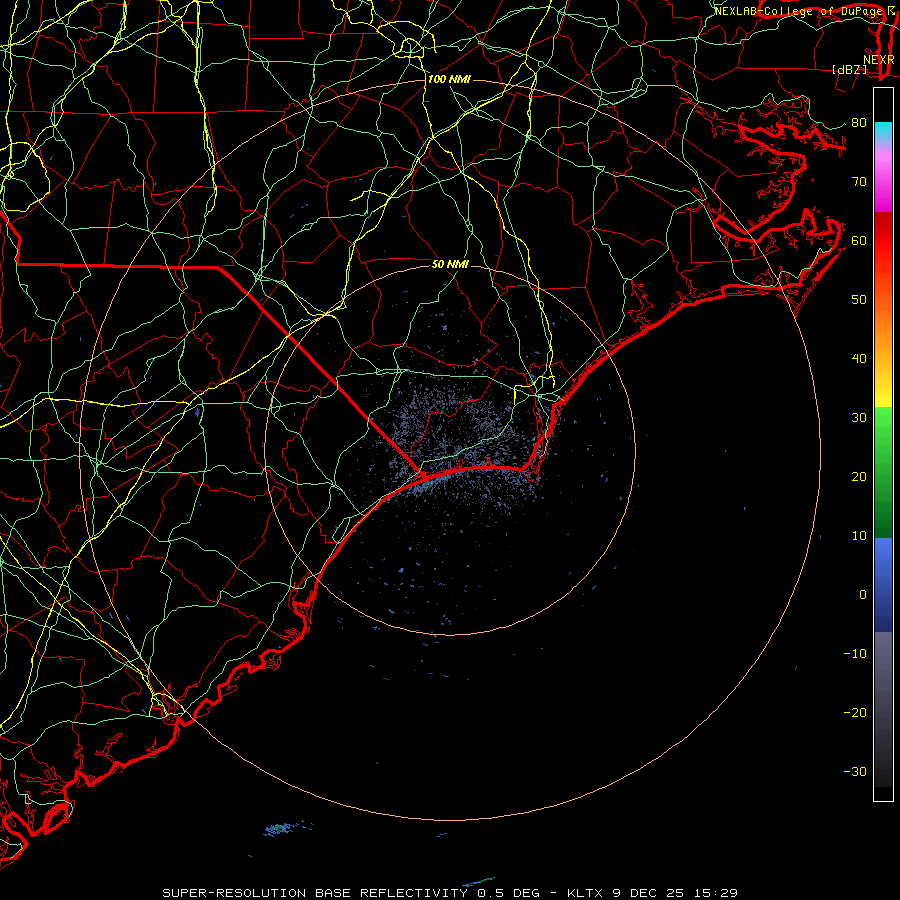Click the KLTX station identifier in caption
This screenshot has width=900, height=900.
[x=585, y=893]
